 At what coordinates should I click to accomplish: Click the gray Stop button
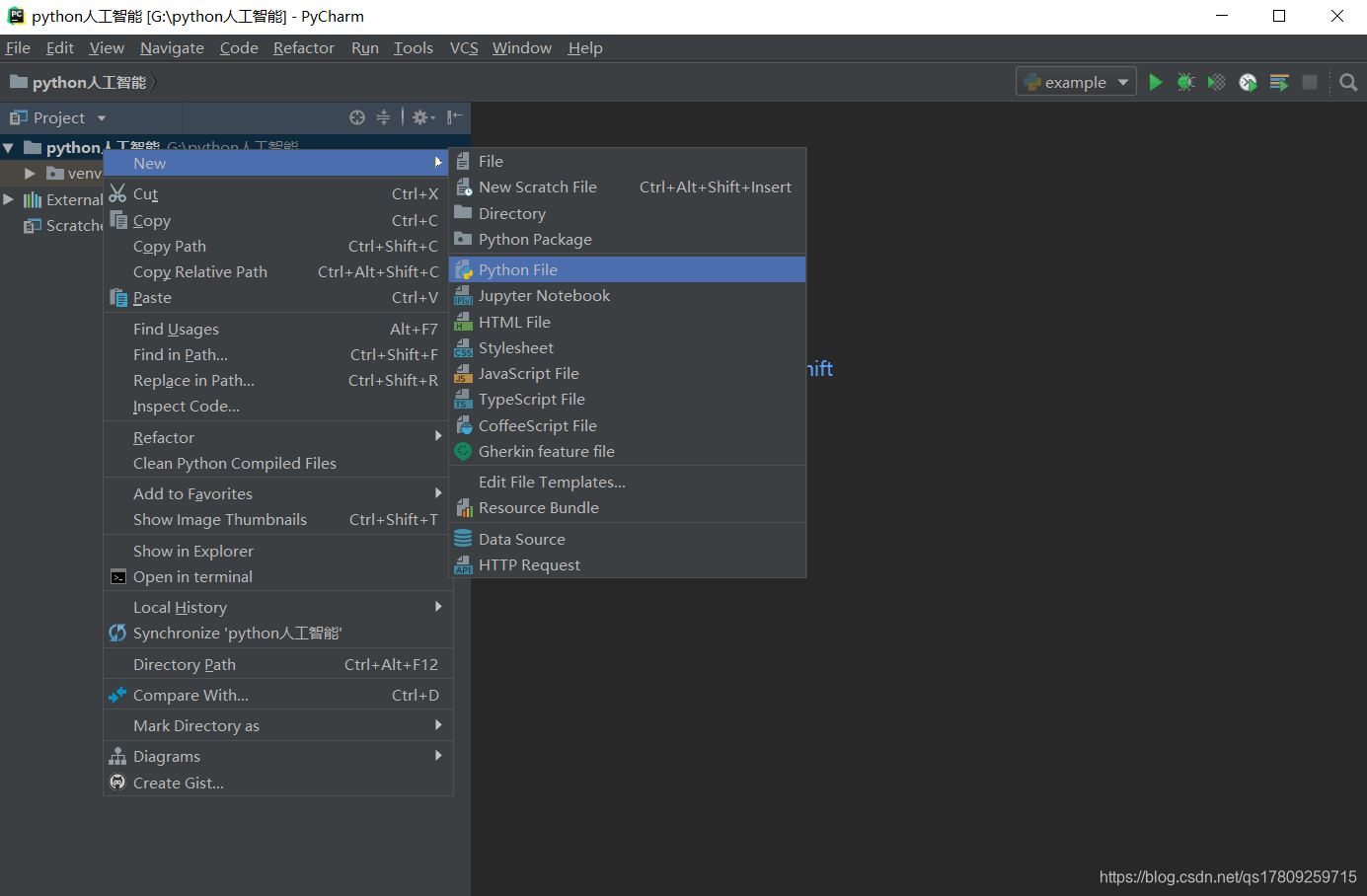[1310, 82]
